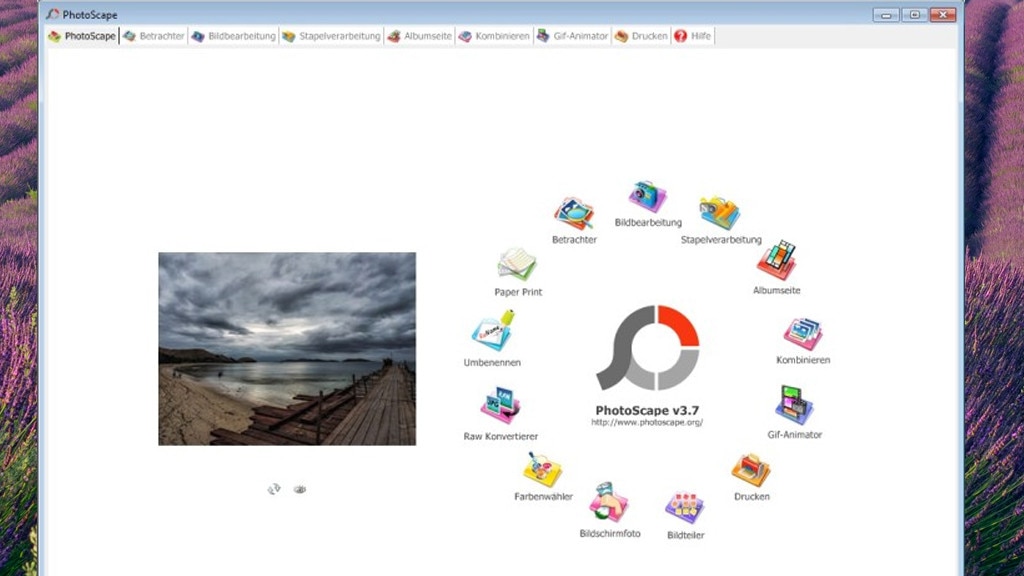Open the Paper Print icon
This screenshot has width=1024, height=576.
tap(517, 266)
